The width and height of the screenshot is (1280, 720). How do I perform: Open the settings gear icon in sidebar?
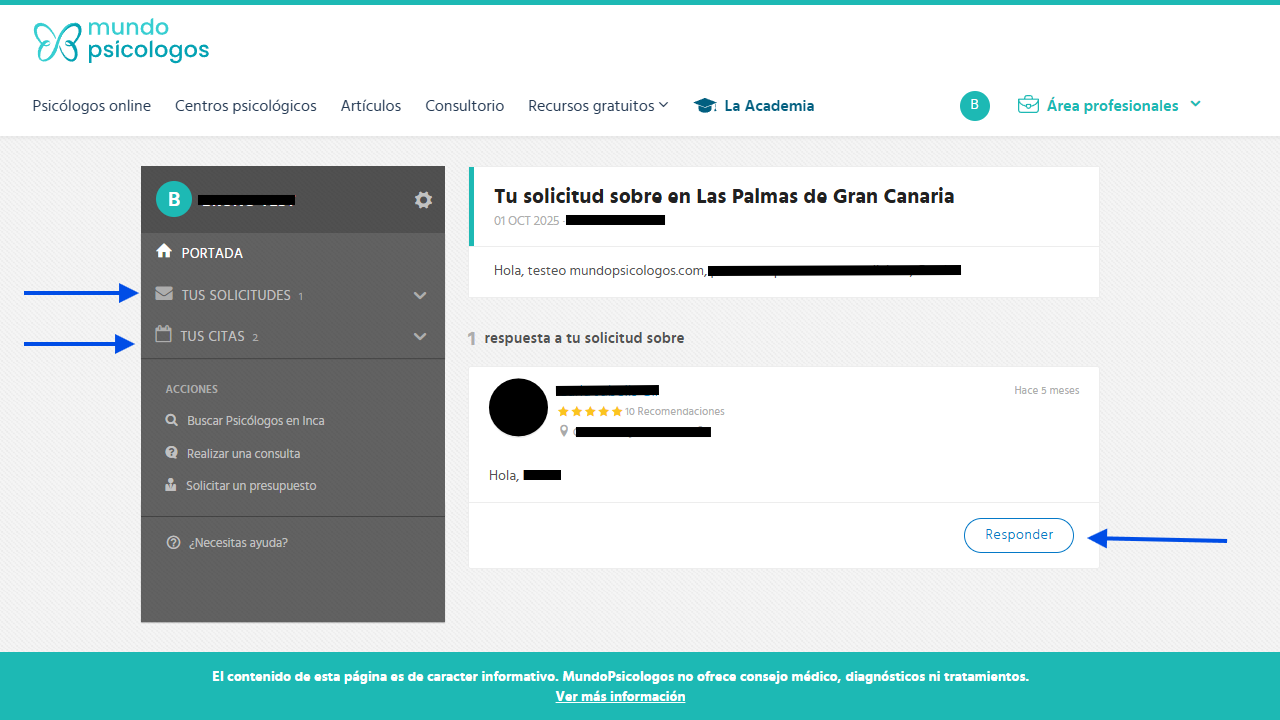click(x=423, y=200)
